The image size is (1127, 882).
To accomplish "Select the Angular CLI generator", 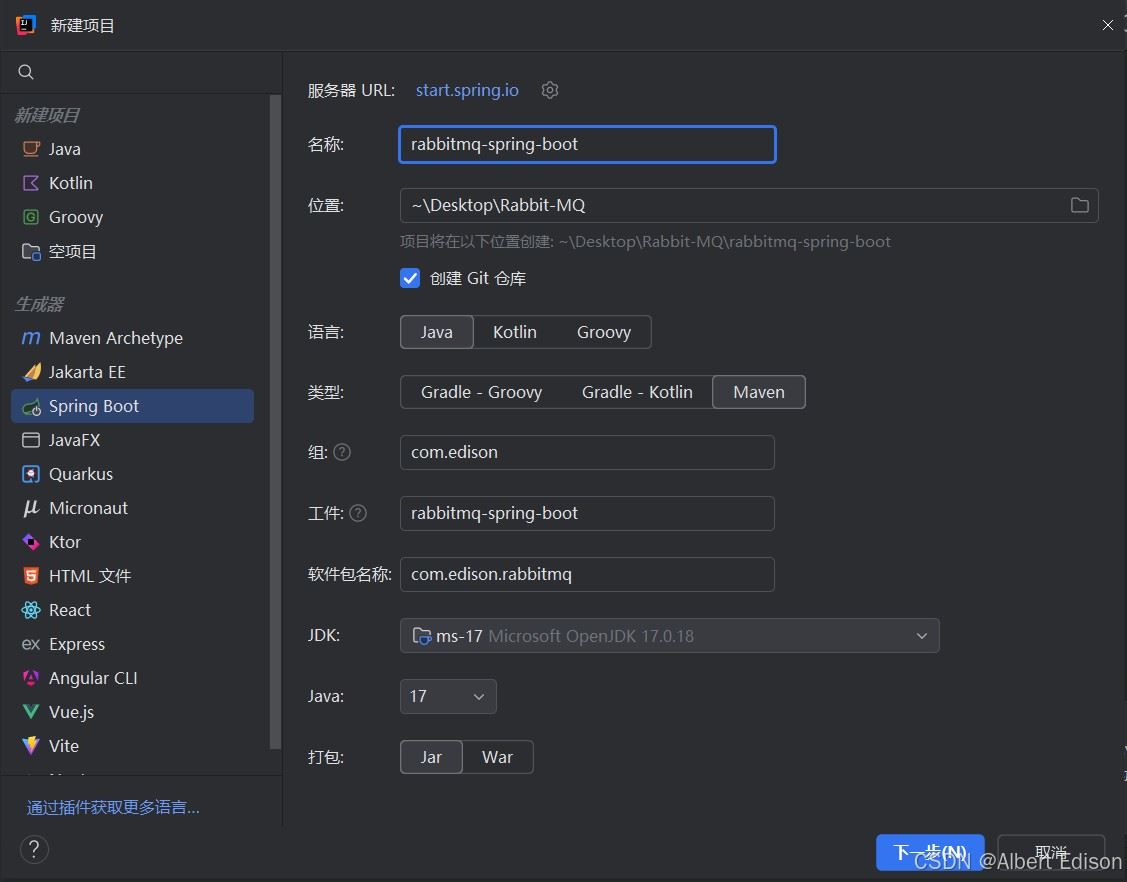I will 132,678.
